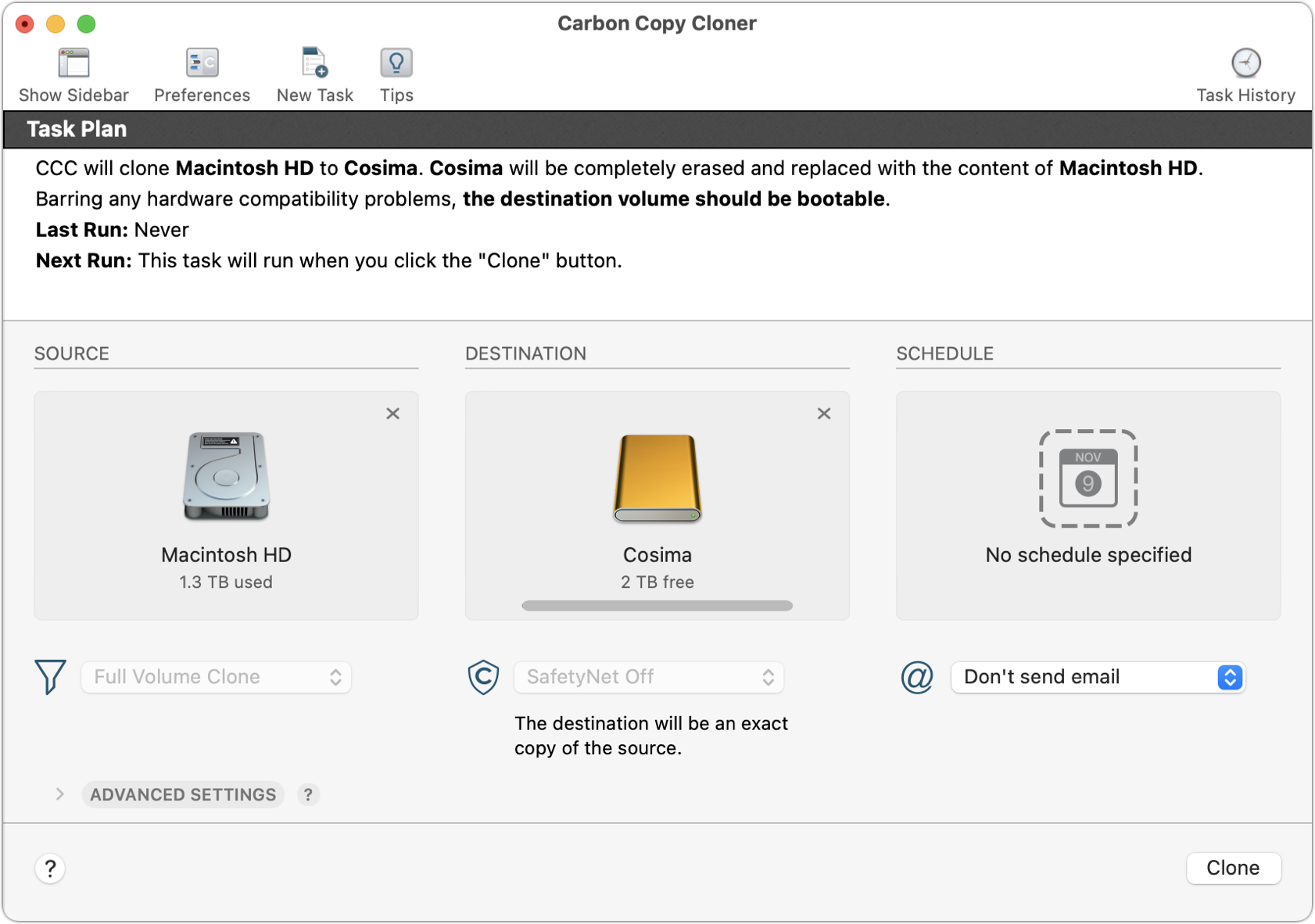Create a New Task from the toolbar
This screenshot has height=924, width=1315.
point(314,63)
